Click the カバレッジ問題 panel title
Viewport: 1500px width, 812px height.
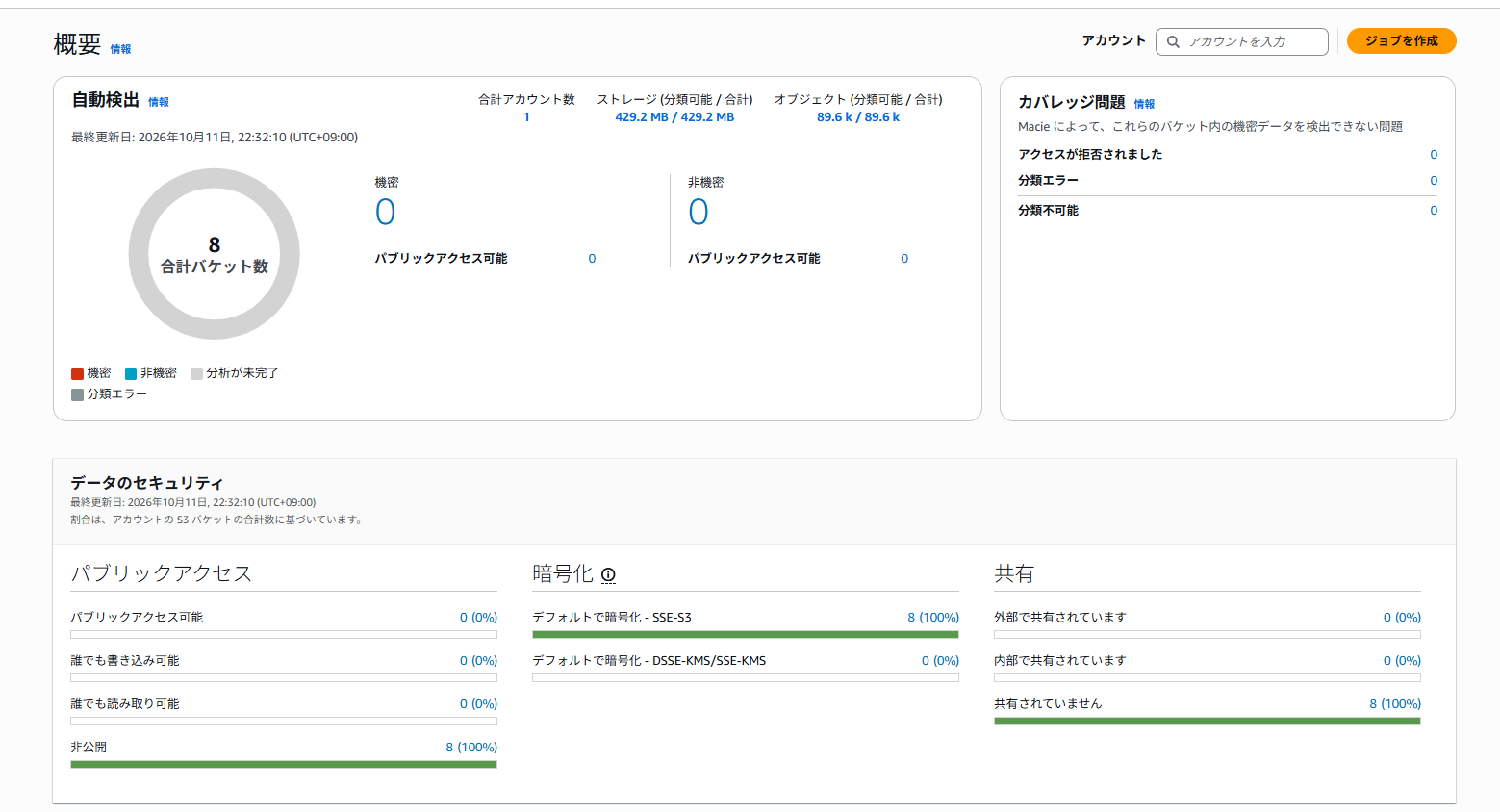point(1071,103)
